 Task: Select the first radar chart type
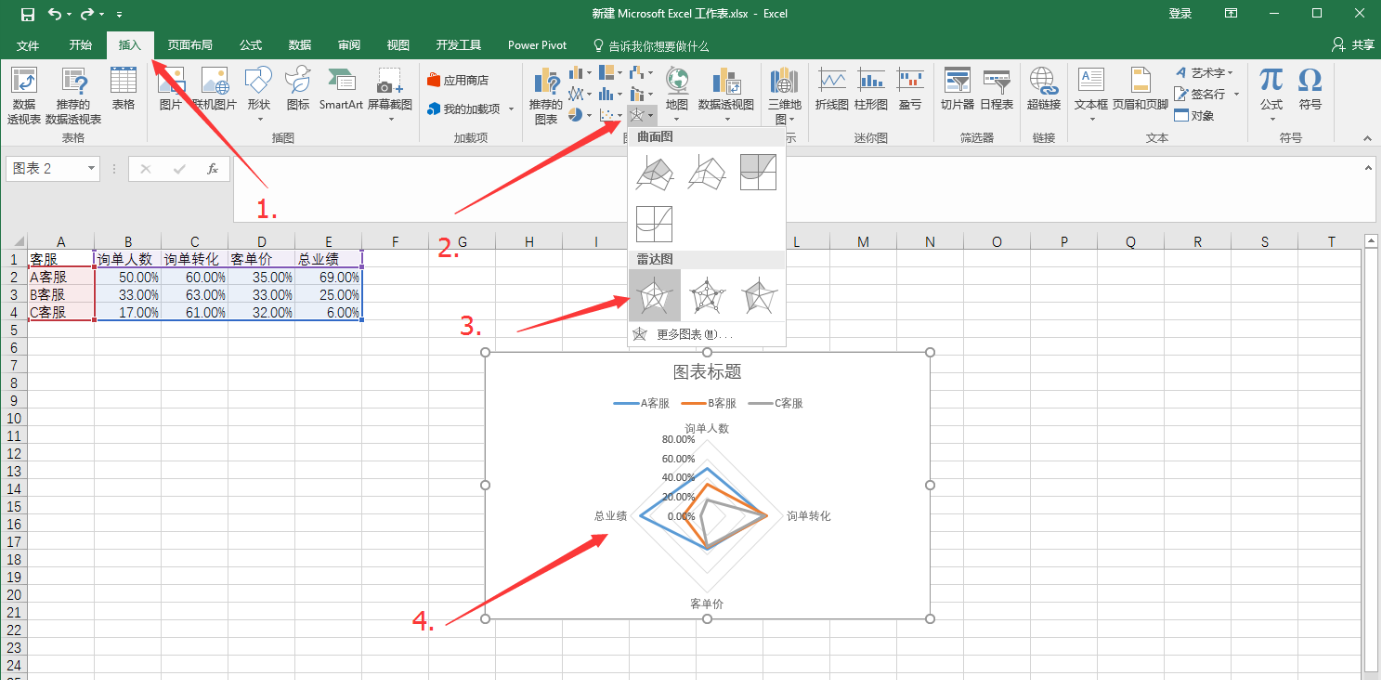point(655,295)
